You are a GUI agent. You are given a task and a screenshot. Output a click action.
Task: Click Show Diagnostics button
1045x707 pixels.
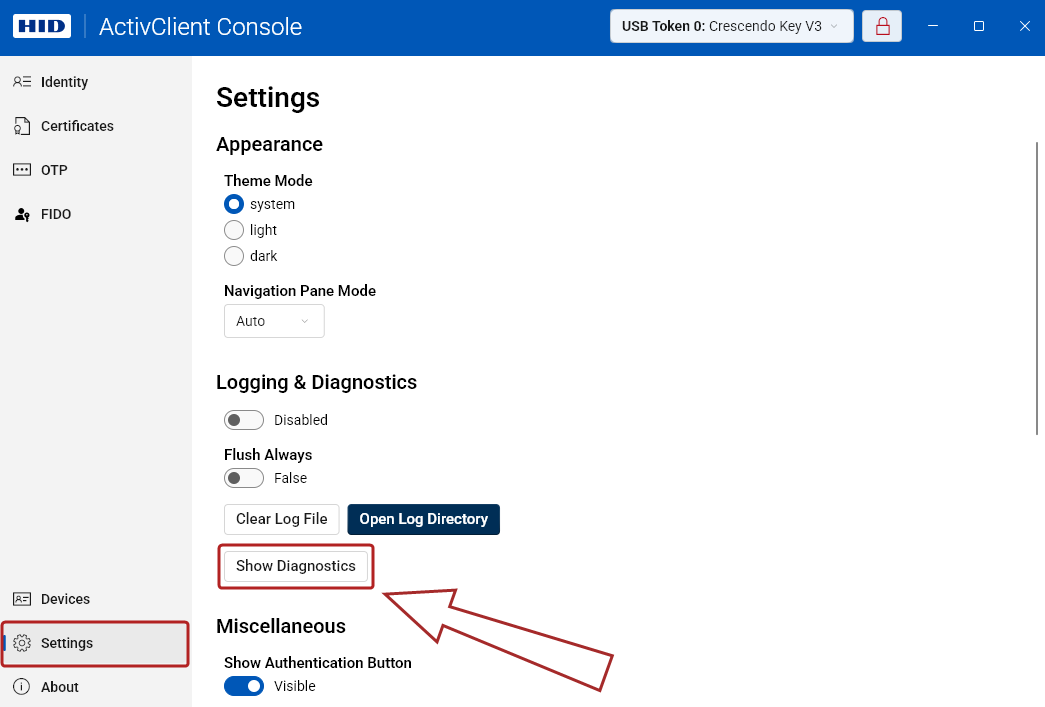point(296,566)
